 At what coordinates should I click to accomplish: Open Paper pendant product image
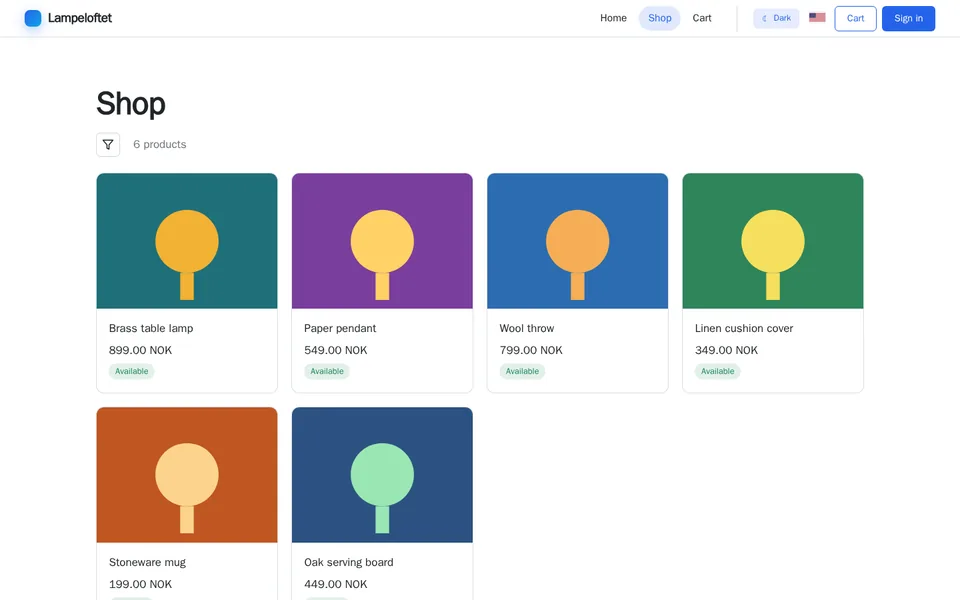pyautogui.click(x=382, y=241)
